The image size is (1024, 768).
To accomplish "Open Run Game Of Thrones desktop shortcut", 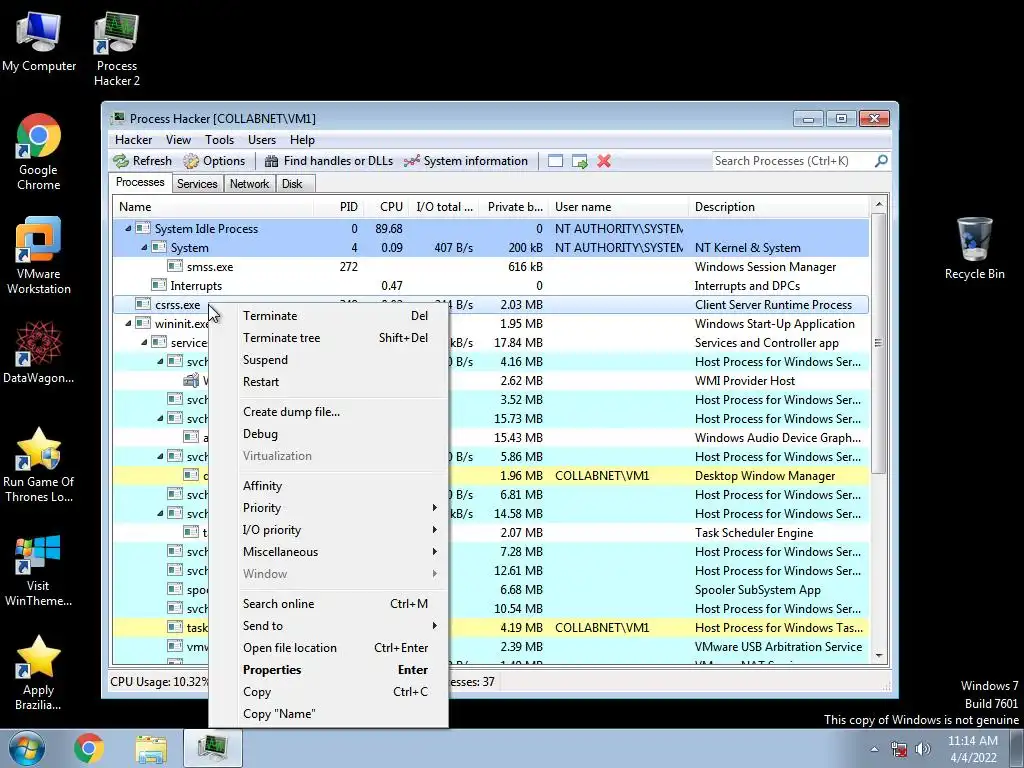I will [39, 464].
